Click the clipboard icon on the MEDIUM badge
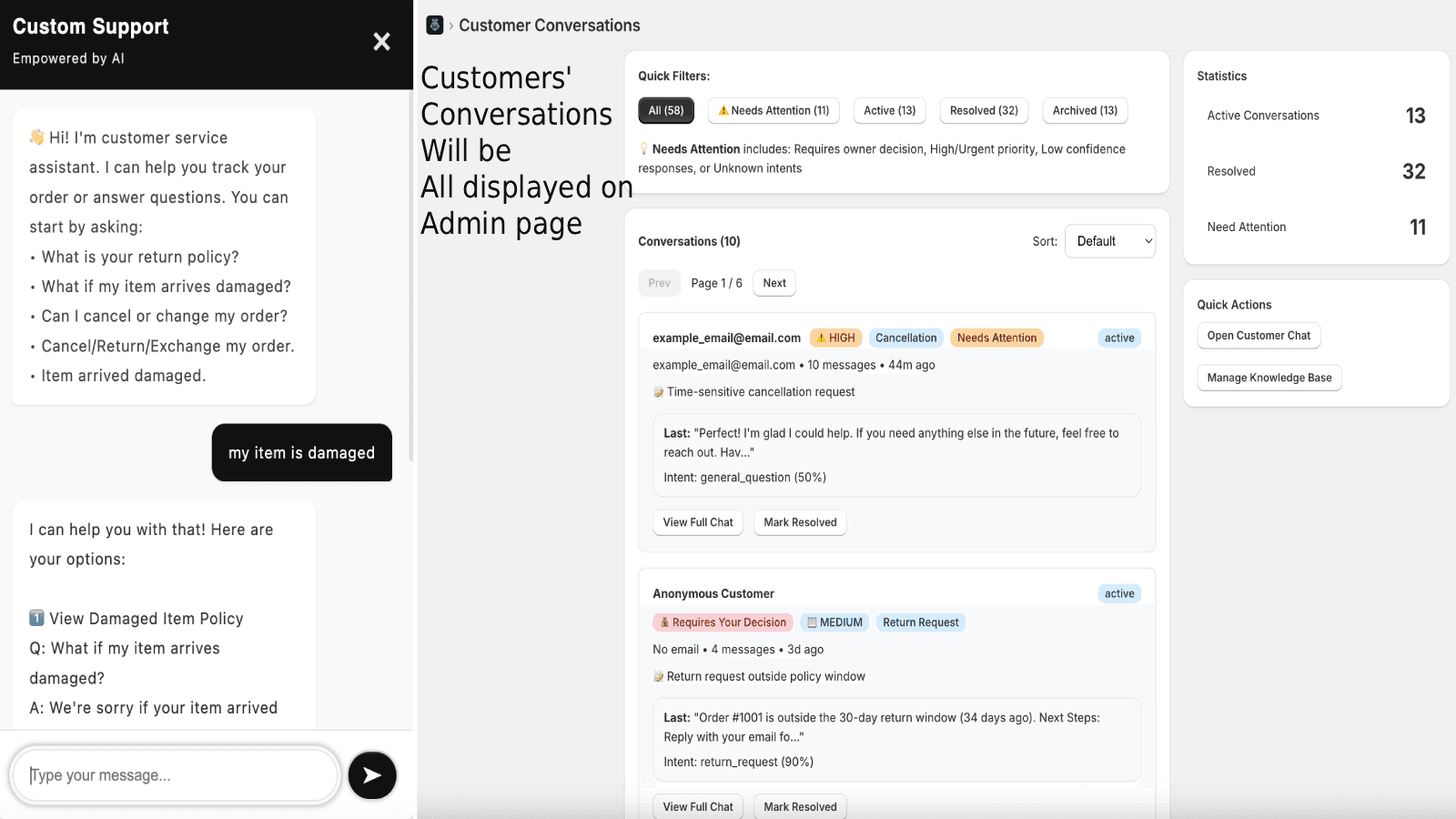1456x819 pixels. pos(809,622)
